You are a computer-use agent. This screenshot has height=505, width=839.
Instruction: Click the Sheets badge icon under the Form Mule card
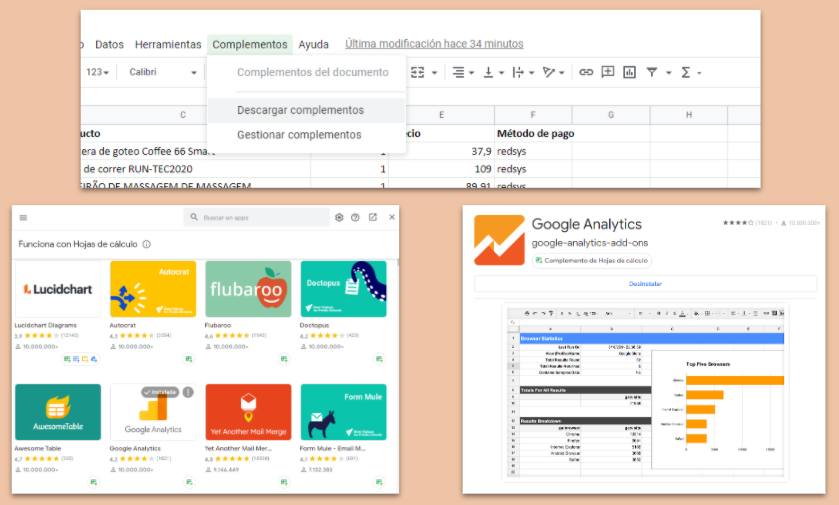(x=379, y=482)
